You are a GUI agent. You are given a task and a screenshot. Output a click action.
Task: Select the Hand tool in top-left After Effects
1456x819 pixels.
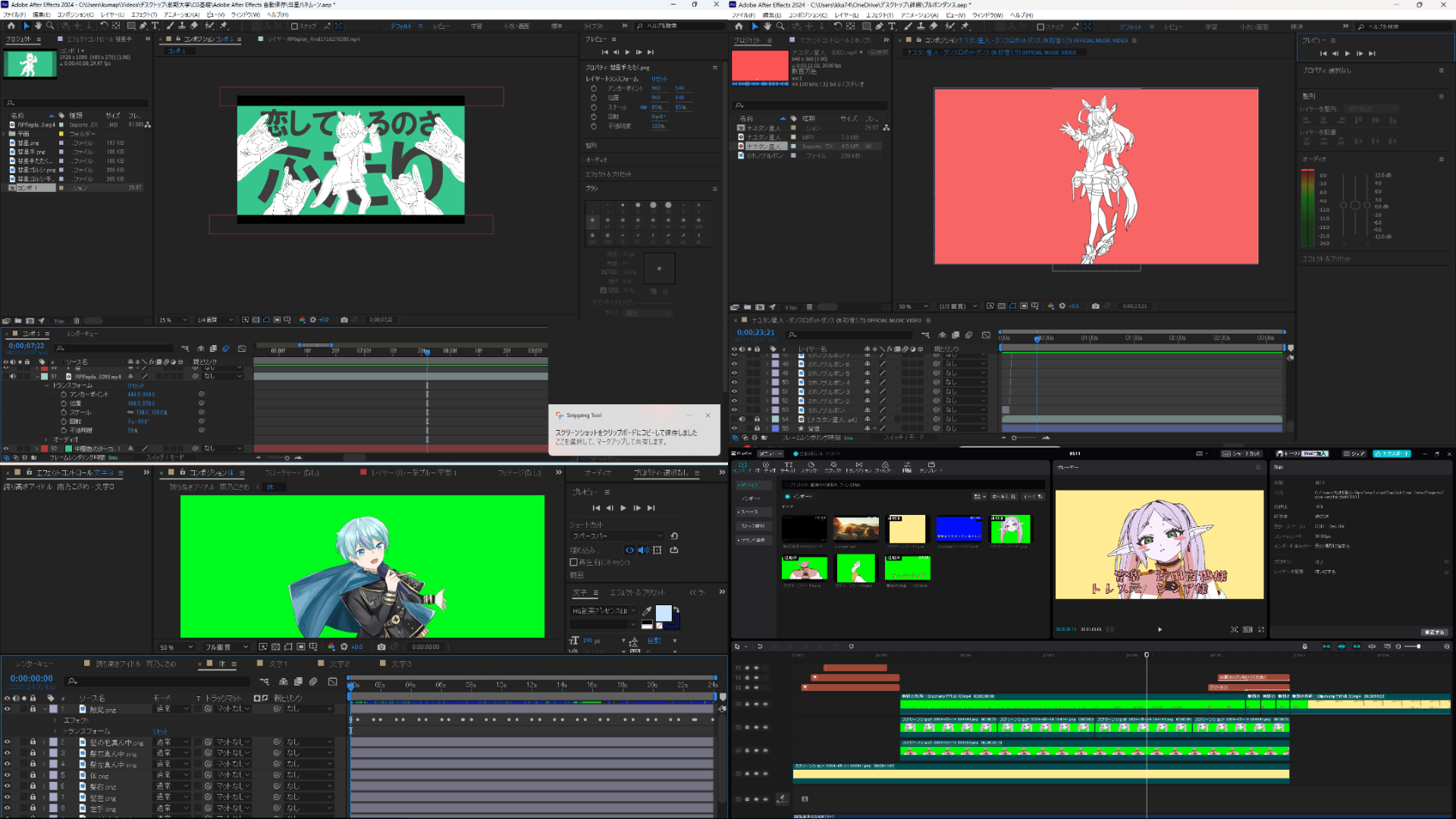pos(38,26)
